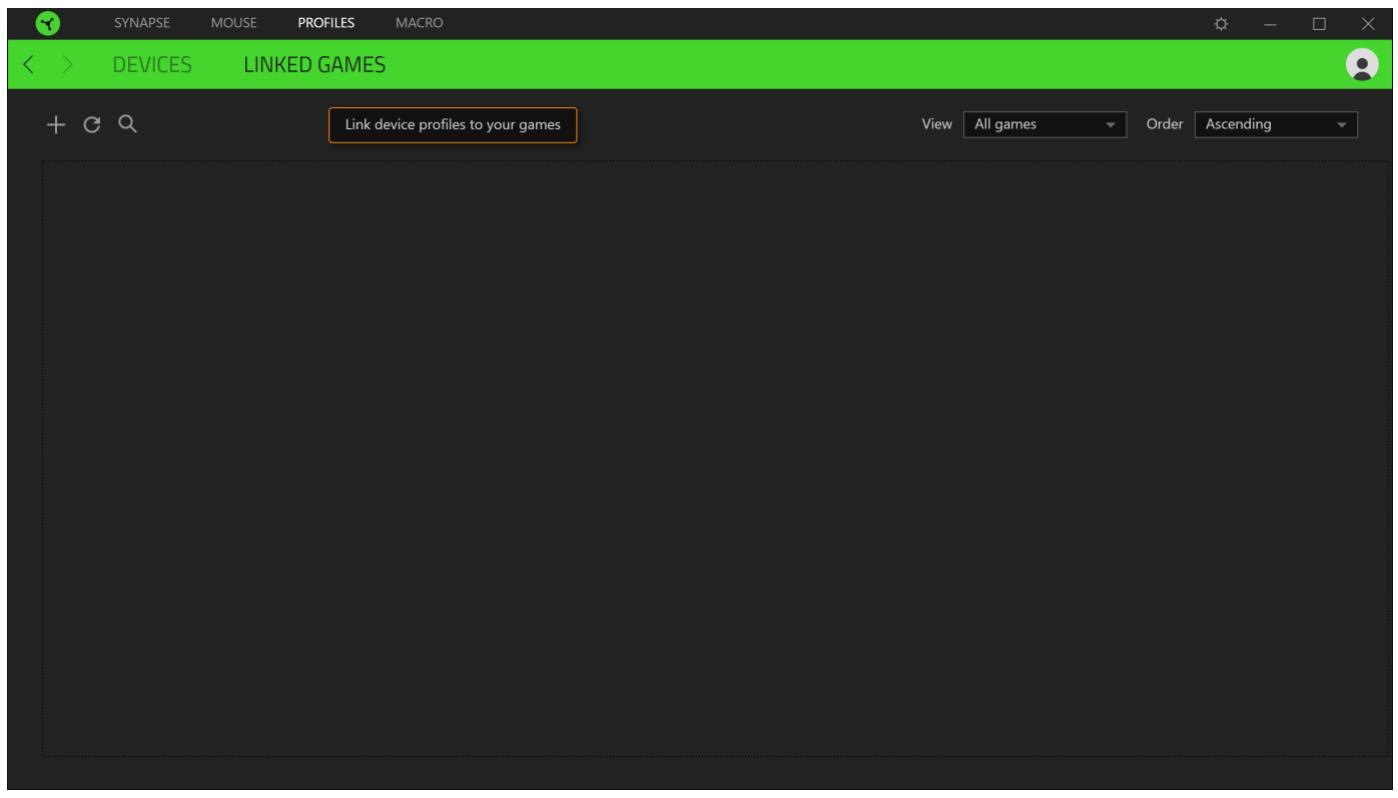
Task: Open the user account avatar
Action: (x=1360, y=64)
